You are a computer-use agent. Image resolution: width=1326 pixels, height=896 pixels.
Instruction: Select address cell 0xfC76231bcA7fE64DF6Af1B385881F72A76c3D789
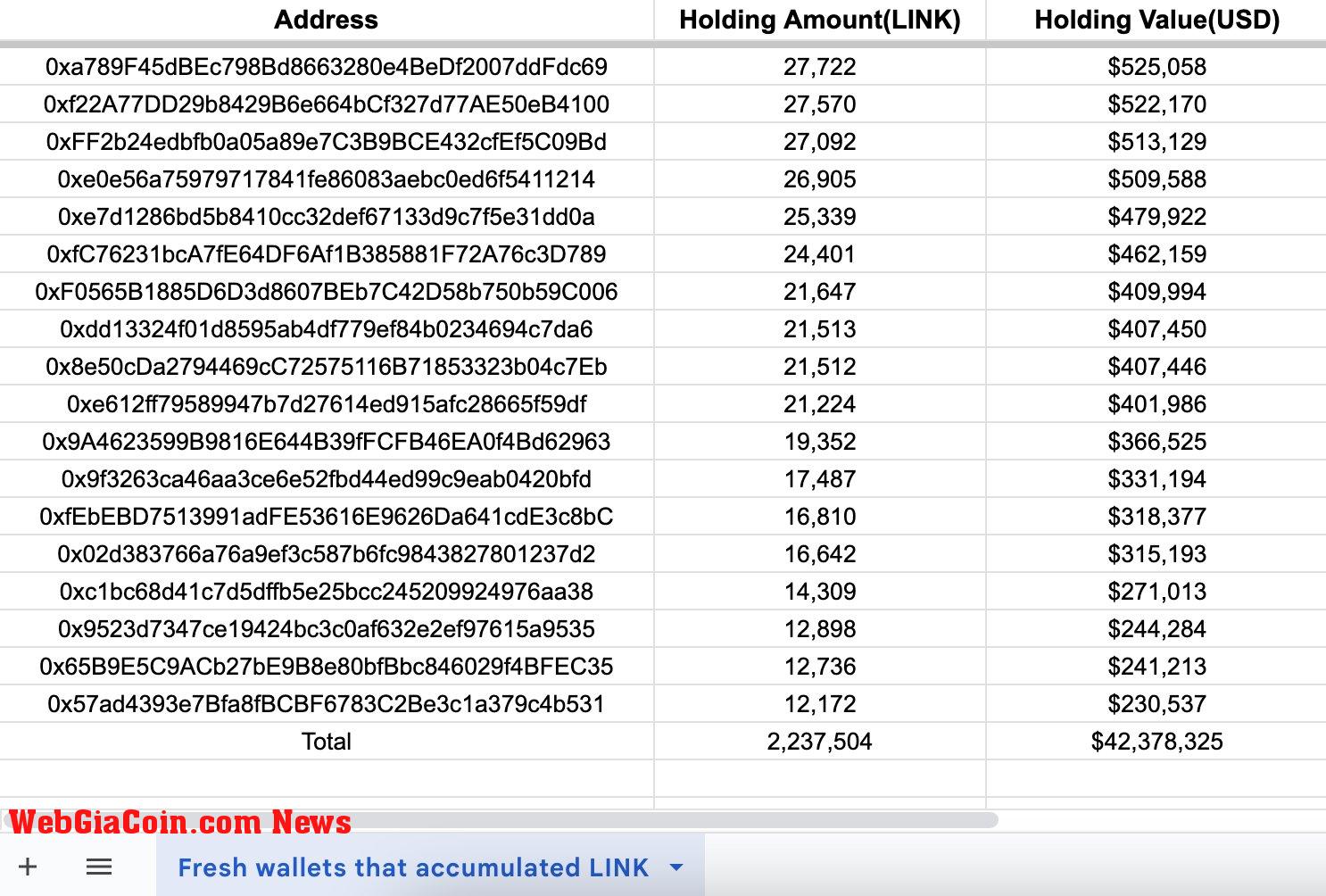point(327,254)
